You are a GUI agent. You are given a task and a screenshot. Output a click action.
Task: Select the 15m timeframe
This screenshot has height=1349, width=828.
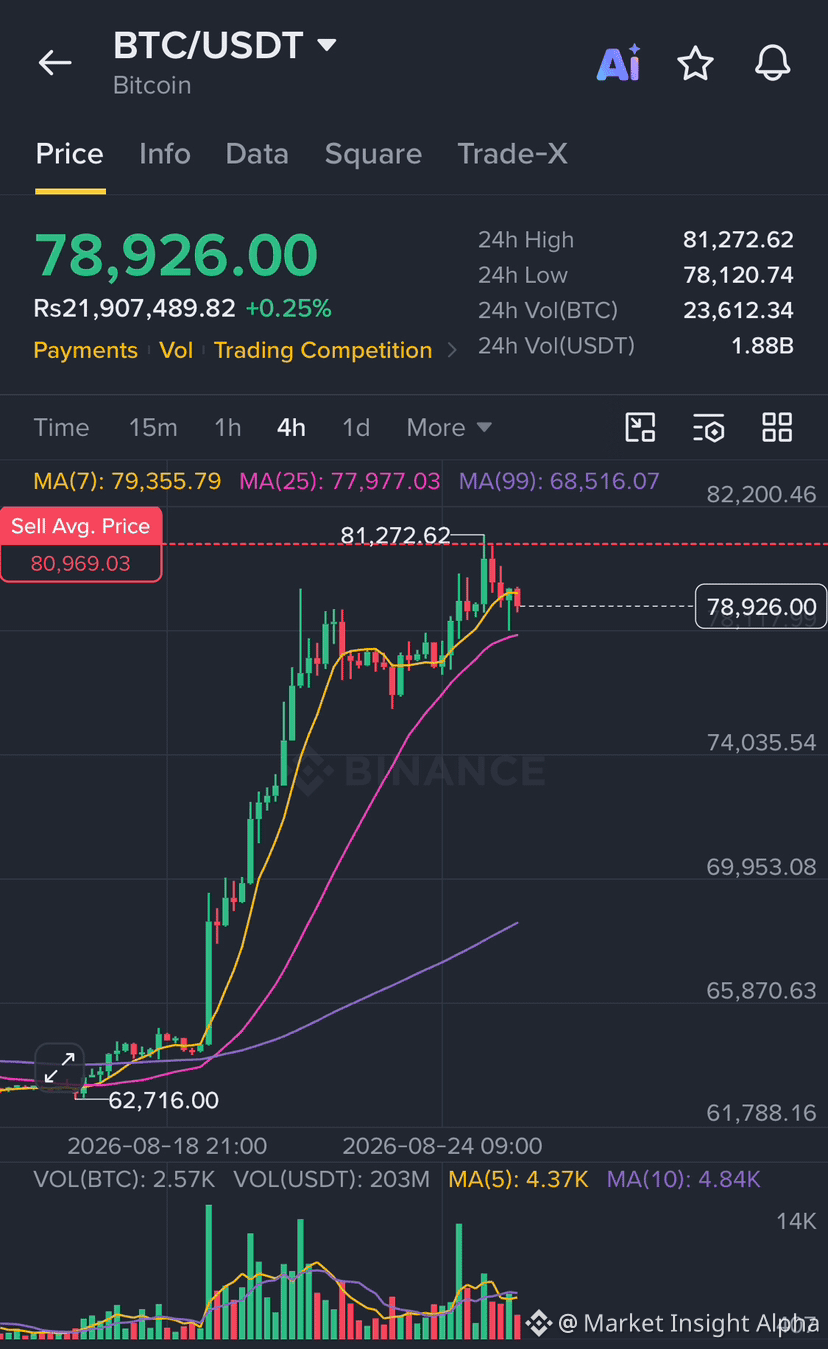tap(153, 427)
